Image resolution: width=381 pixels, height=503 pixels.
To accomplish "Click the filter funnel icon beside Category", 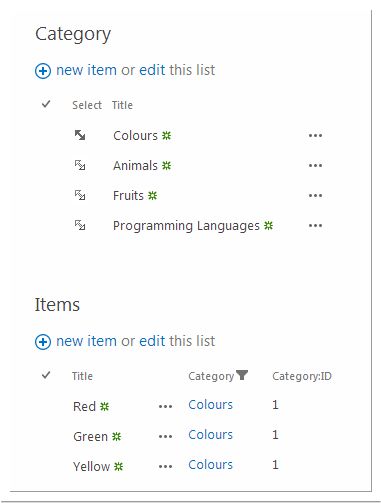I will 242,375.
